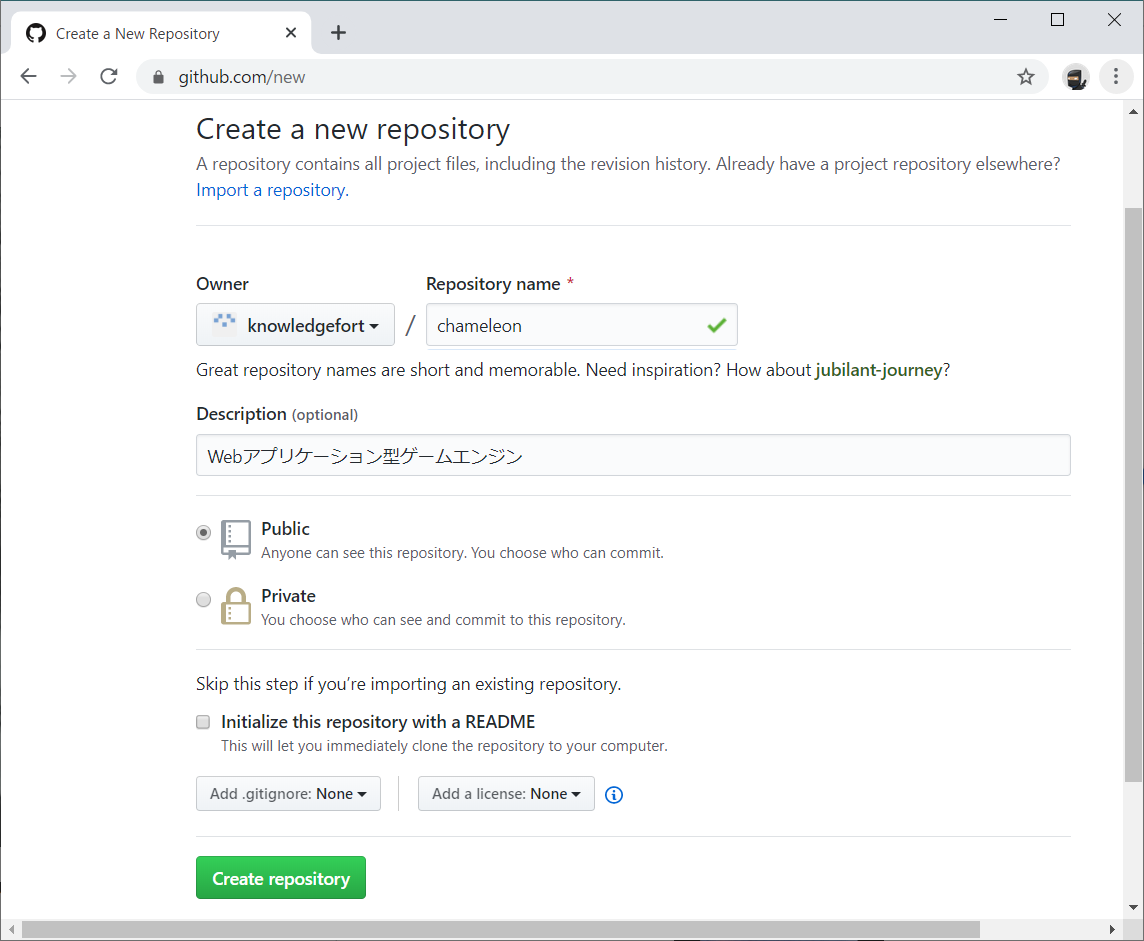The width and height of the screenshot is (1144, 941).
Task: Click the lock icon in the address bar
Action: click(x=157, y=76)
